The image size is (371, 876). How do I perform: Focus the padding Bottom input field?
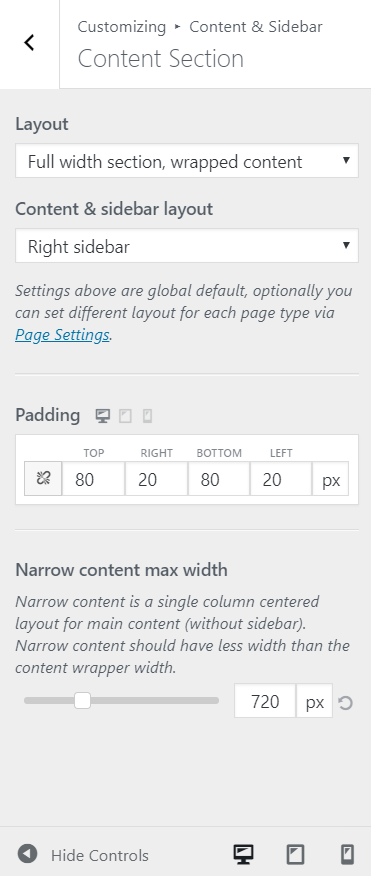pyautogui.click(x=218, y=479)
